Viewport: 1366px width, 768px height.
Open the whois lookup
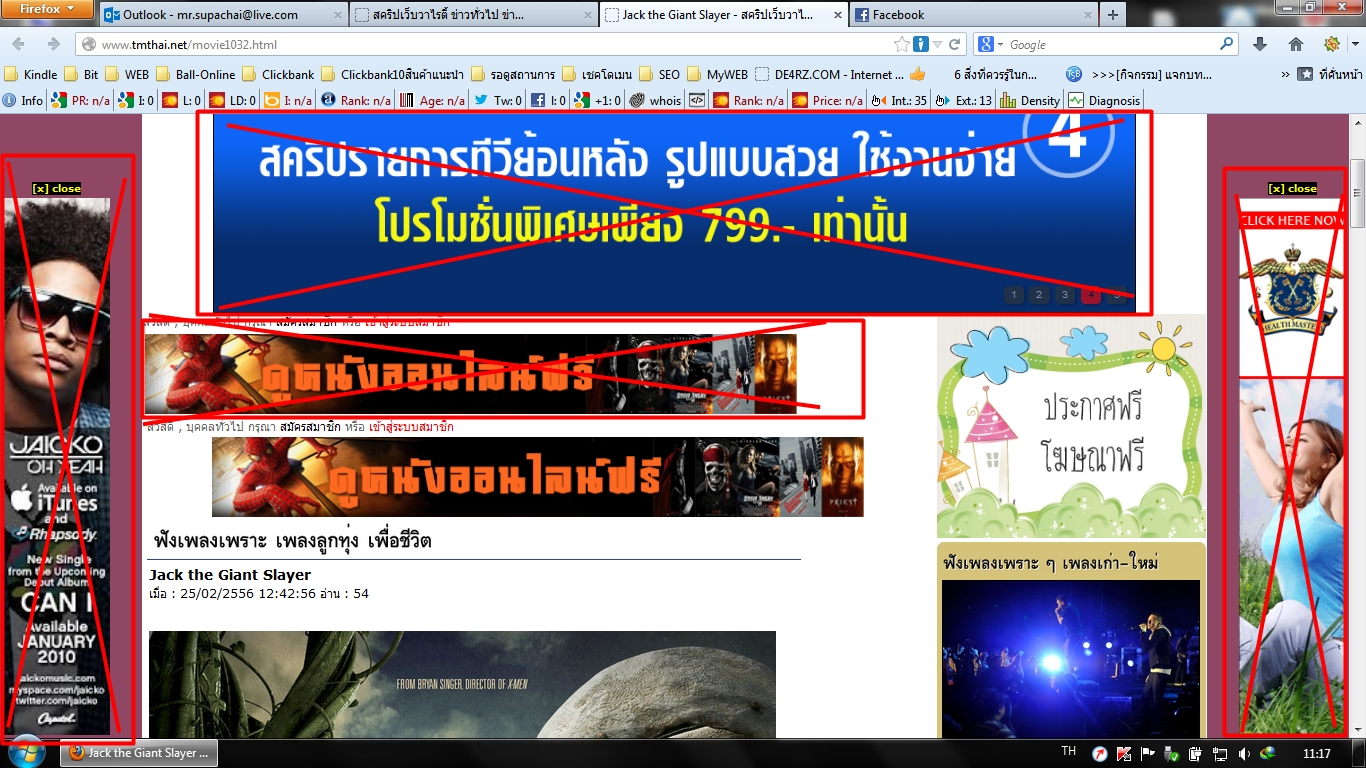655,100
